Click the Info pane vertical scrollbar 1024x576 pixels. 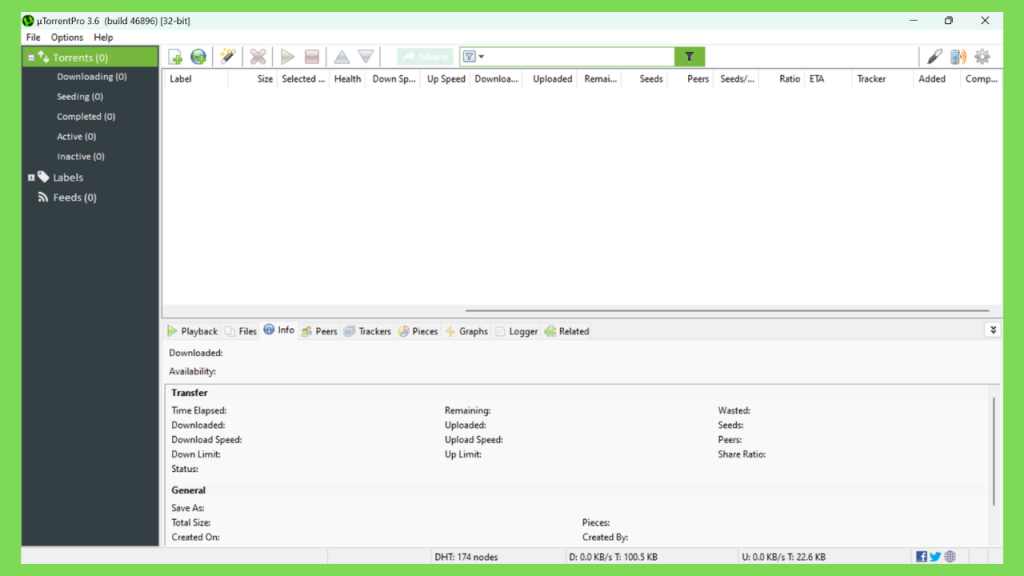994,451
